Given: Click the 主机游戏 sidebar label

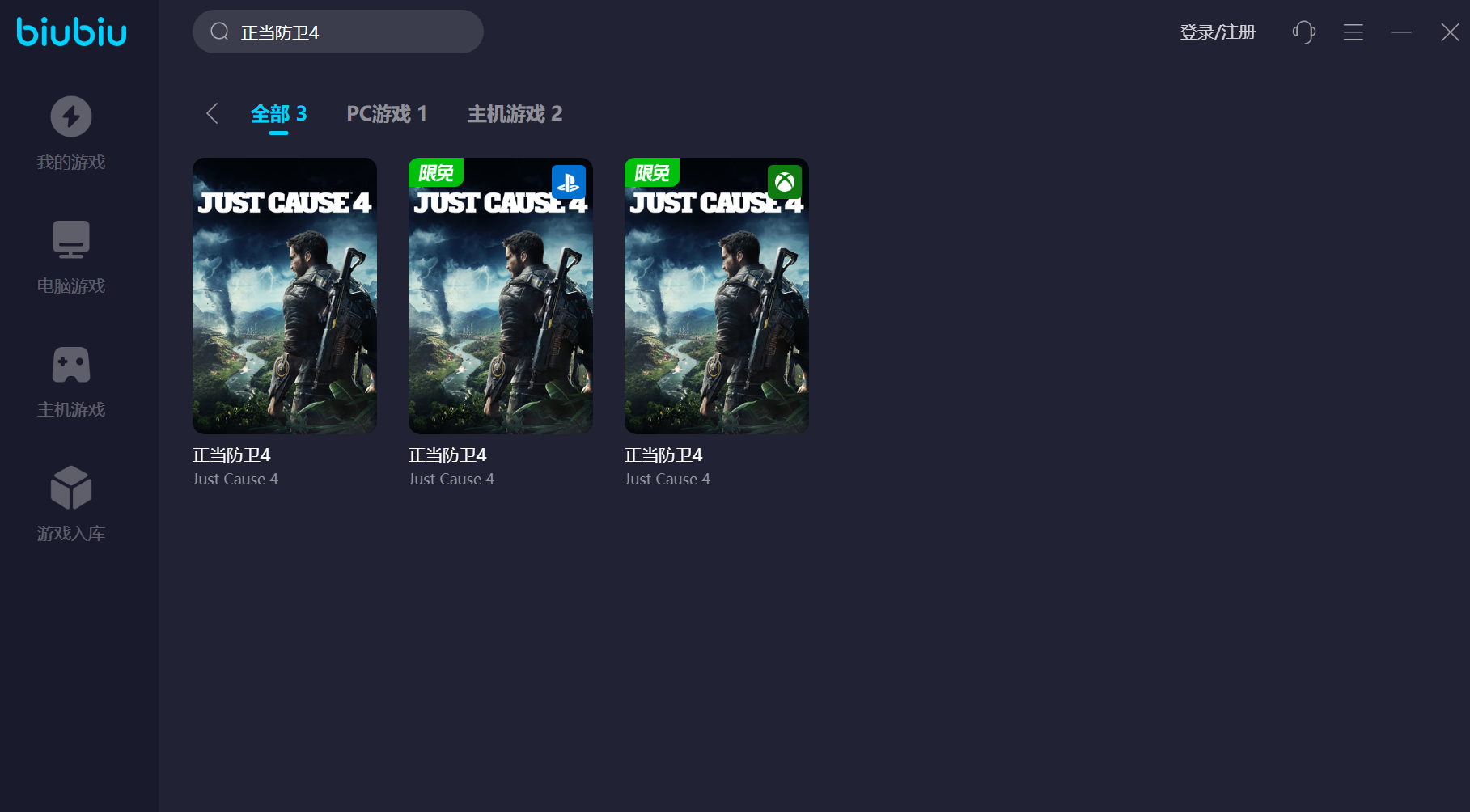Looking at the screenshot, I should tap(71, 410).
